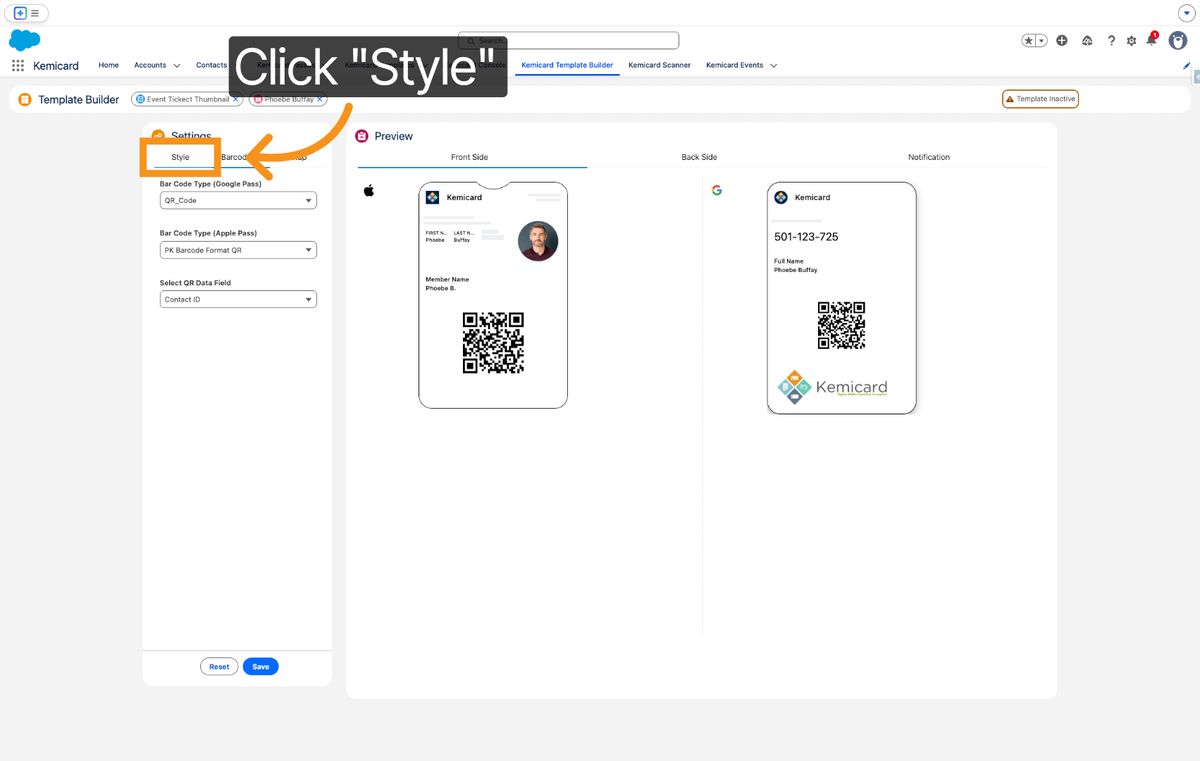The height and width of the screenshot is (761, 1200).
Task: Click the top-left plus and menu pill
Action: pos(27,13)
